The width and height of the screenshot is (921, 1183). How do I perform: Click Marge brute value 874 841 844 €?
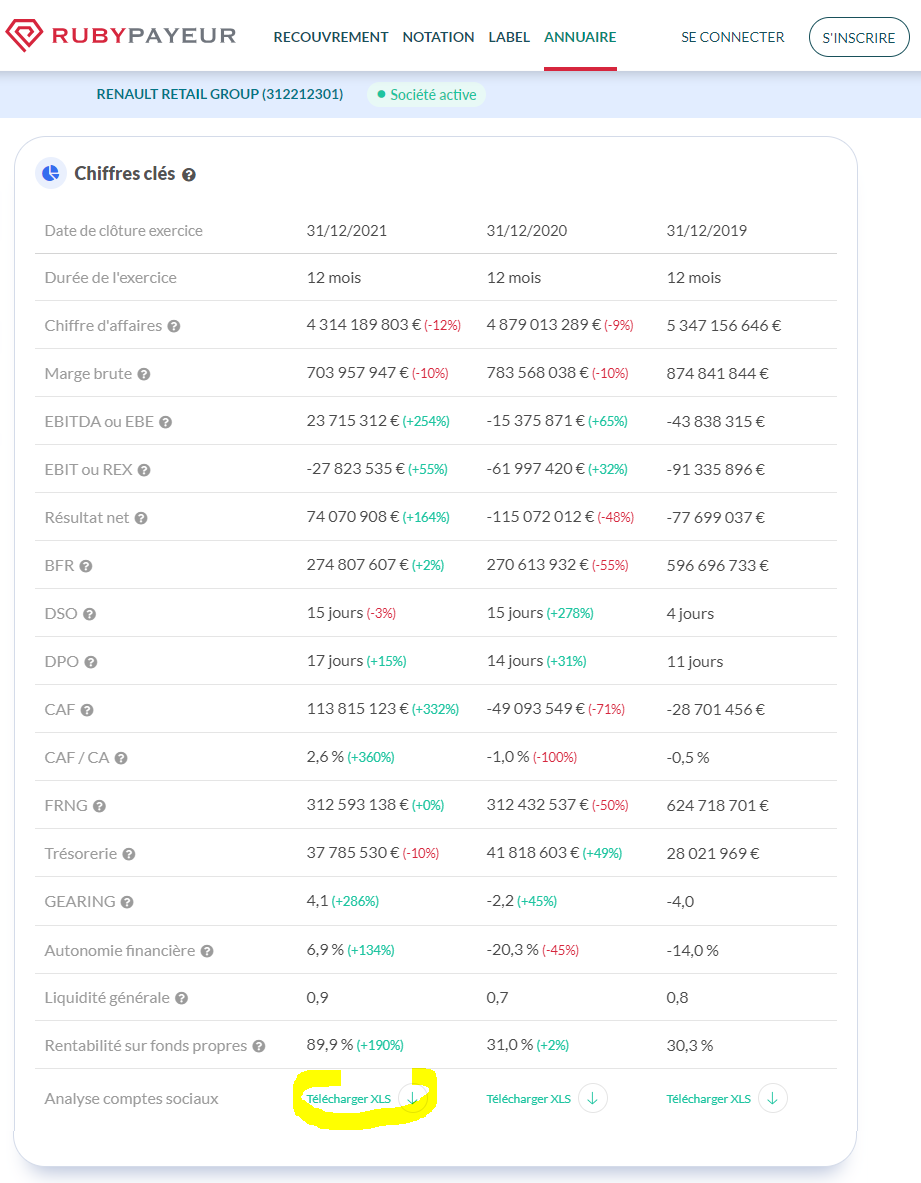pos(717,373)
